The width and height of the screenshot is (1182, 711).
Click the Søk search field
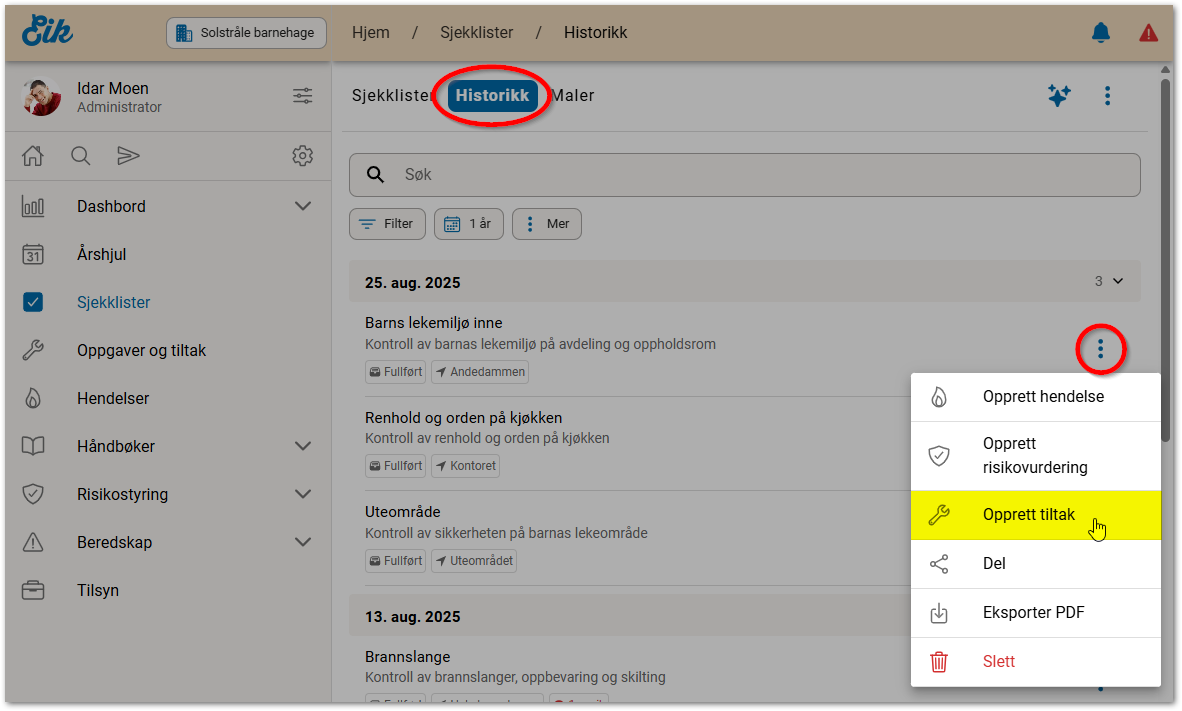(744, 174)
